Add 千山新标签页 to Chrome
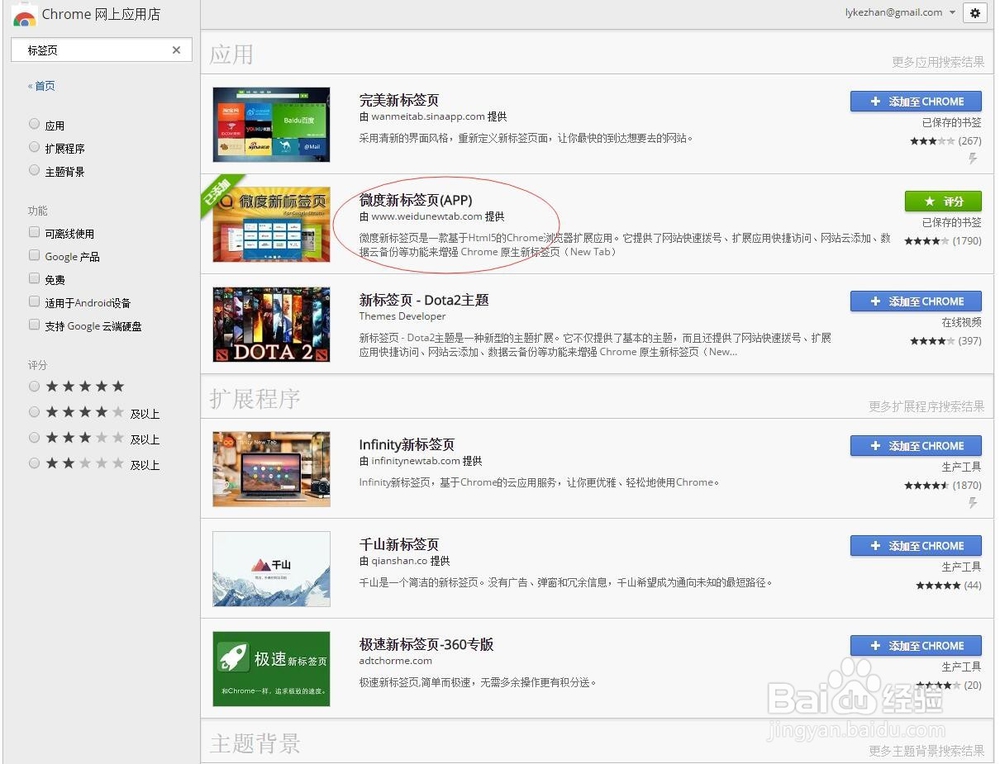This screenshot has height=764, width=1000. (x=915, y=546)
